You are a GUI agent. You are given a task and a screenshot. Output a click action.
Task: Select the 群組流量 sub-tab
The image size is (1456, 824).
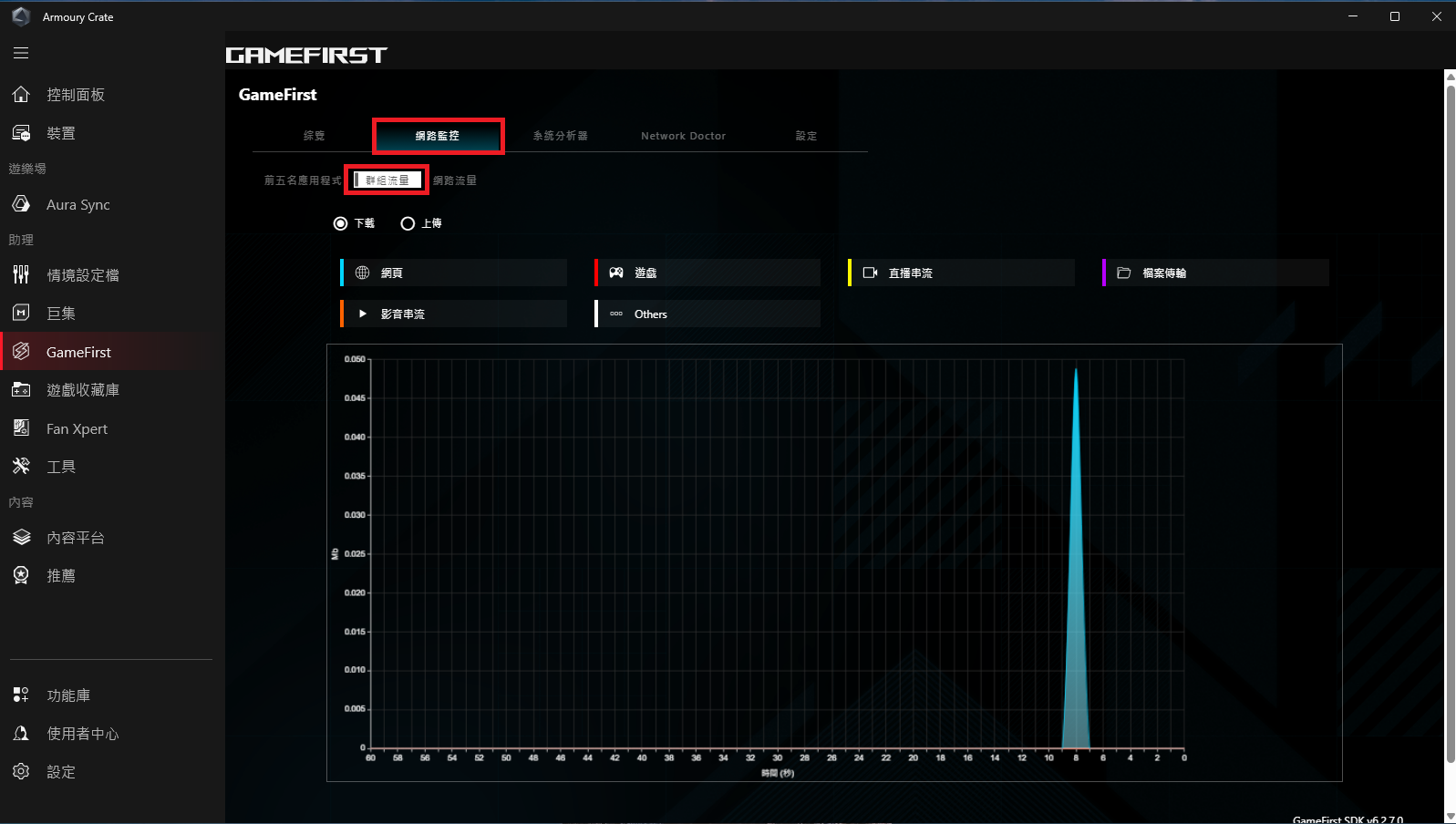pos(387,180)
